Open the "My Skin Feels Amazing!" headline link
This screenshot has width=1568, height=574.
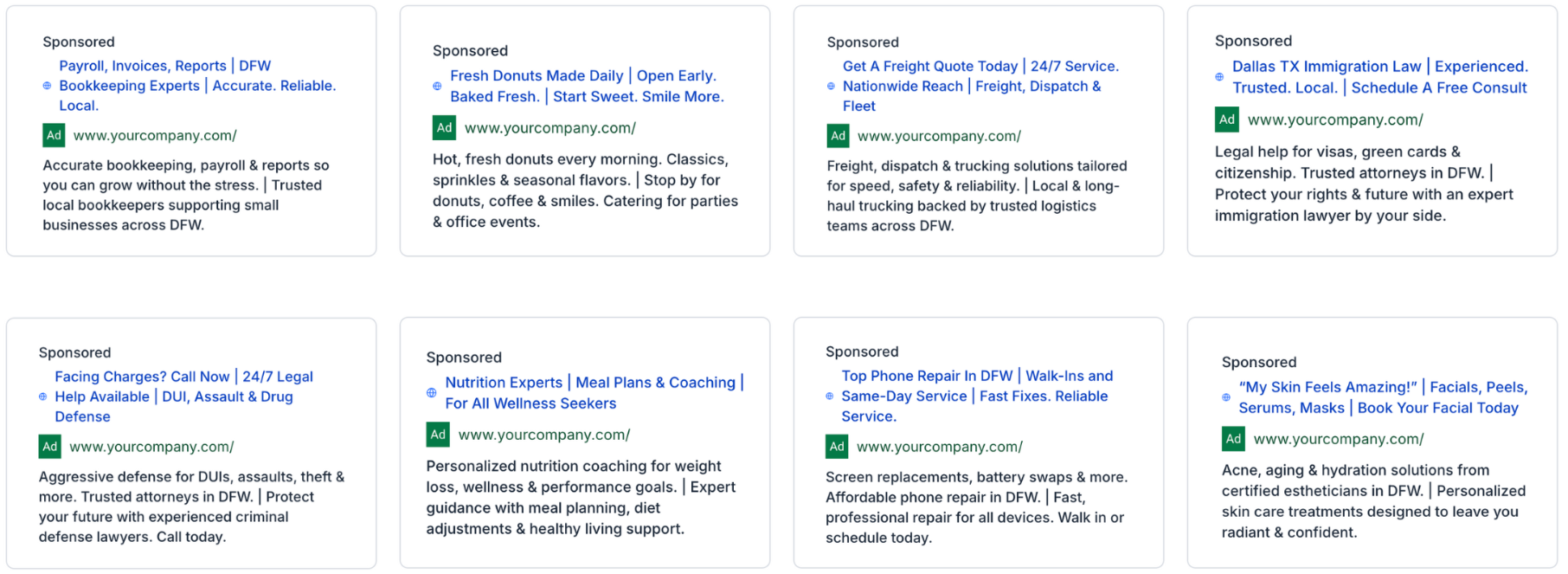(x=1327, y=387)
